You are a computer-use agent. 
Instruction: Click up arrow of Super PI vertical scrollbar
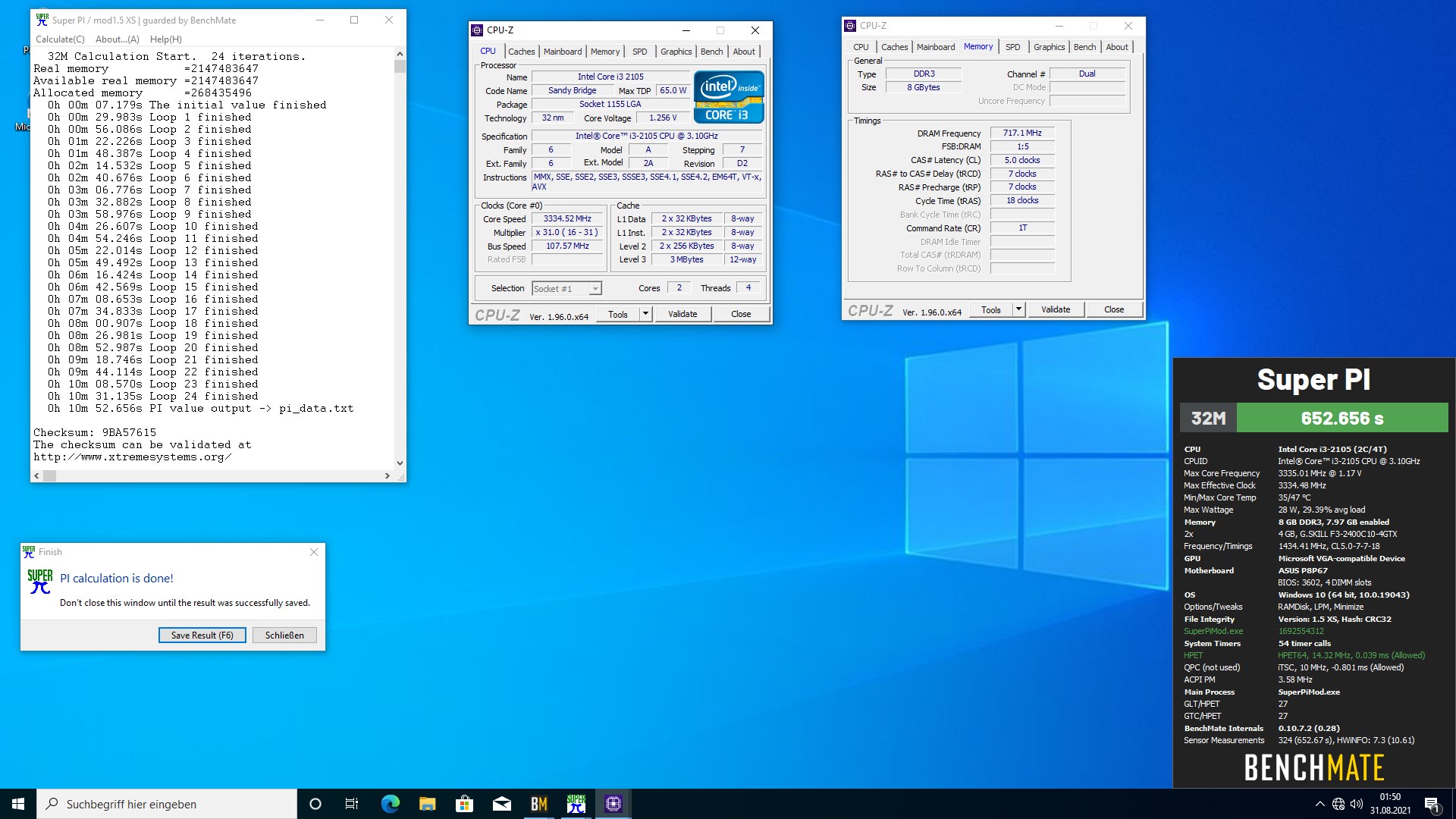[400, 54]
